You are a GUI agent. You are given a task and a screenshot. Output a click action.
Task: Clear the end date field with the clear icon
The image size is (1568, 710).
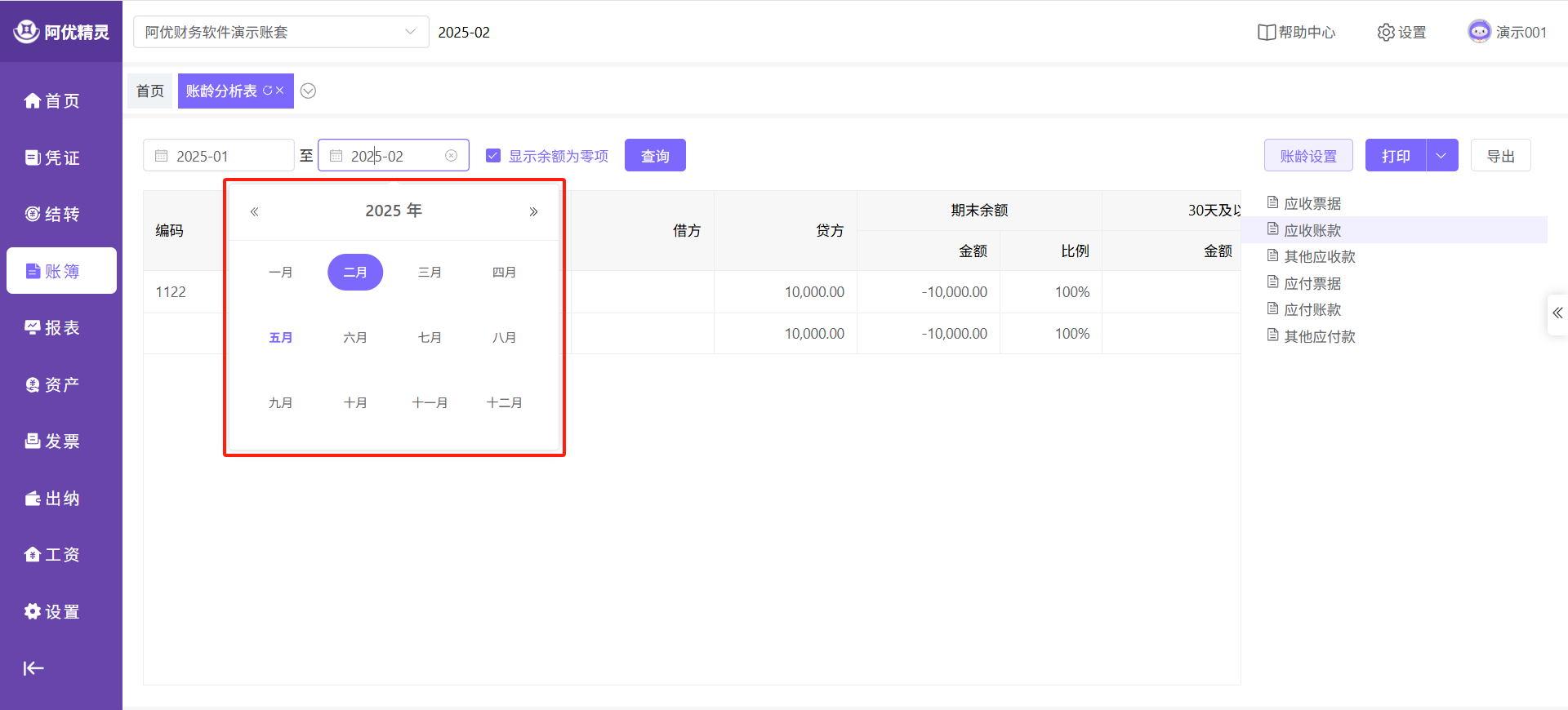pos(451,156)
